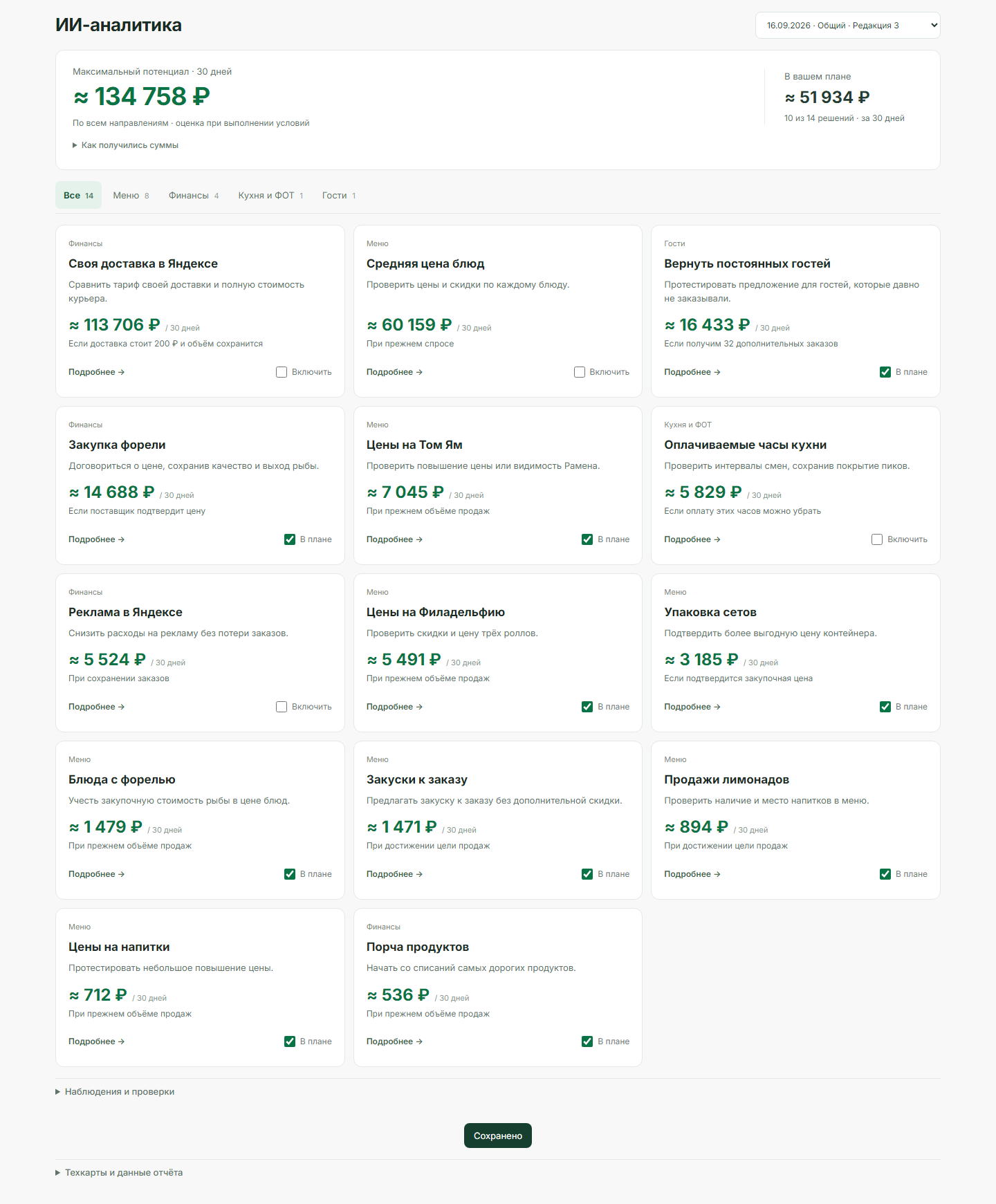Toggle plan checkbox for 'Блюда с форелью'
This screenshot has height=1204, width=996.
click(x=290, y=874)
